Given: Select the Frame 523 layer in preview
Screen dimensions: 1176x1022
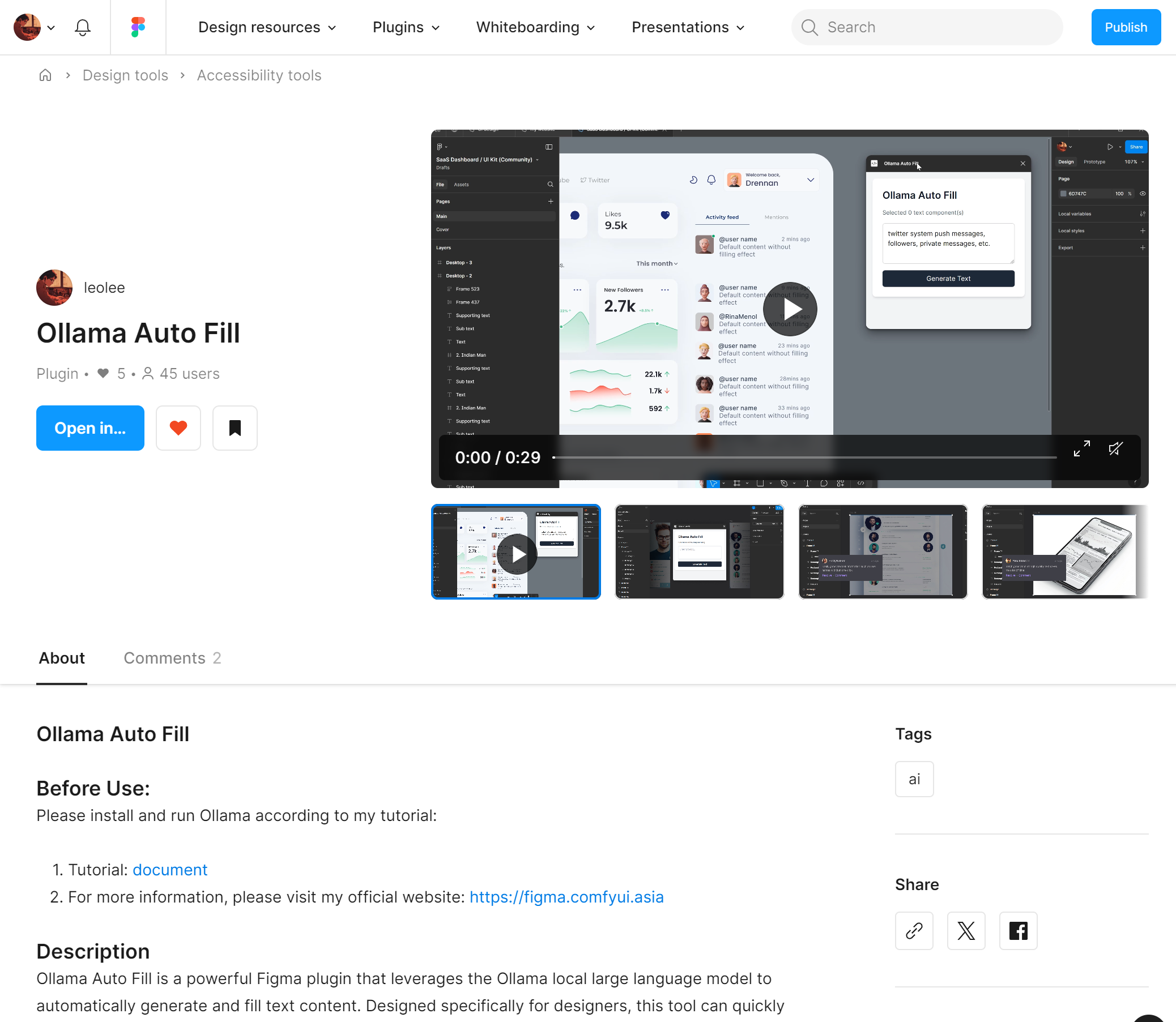Looking at the screenshot, I should [467, 289].
